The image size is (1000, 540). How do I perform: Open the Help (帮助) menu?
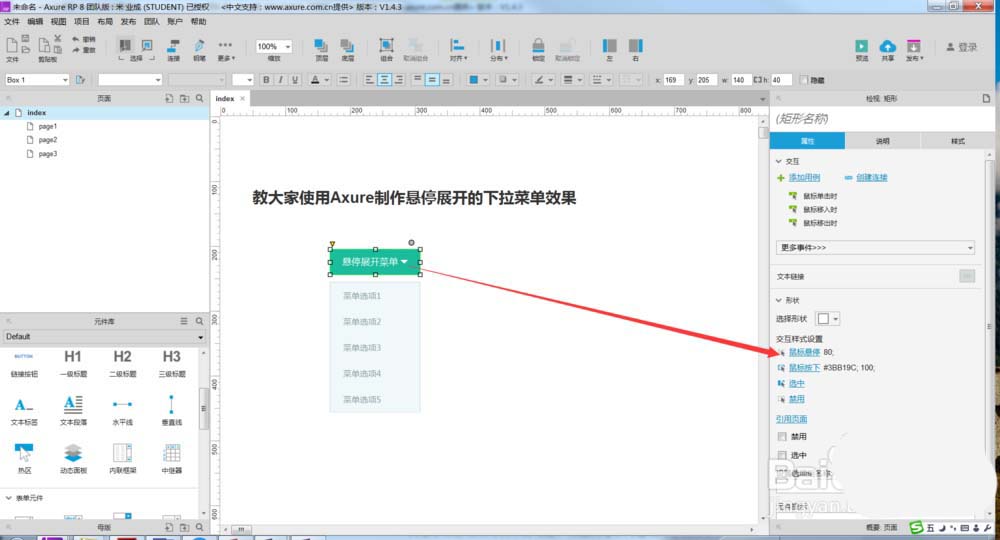(x=198, y=22)
